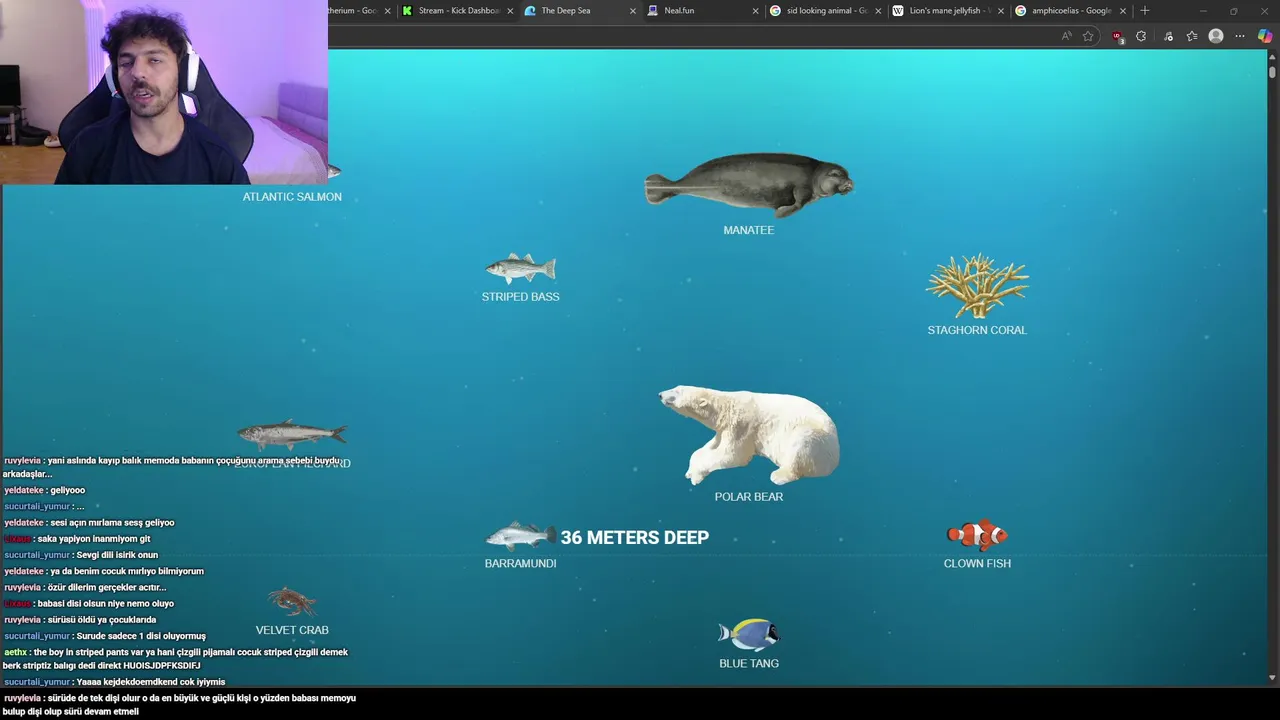
Task: Click the velvet crab image
Action: 292,602
